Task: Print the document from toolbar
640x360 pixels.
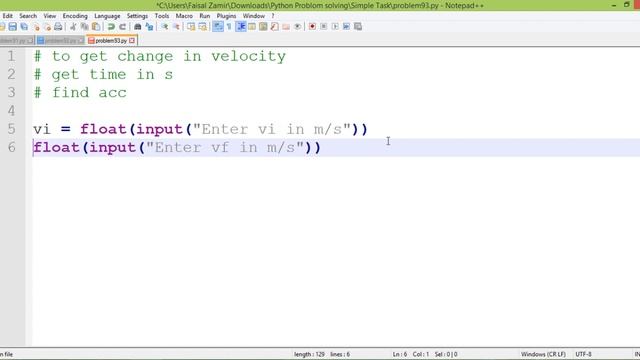Action: pos(58,27)
